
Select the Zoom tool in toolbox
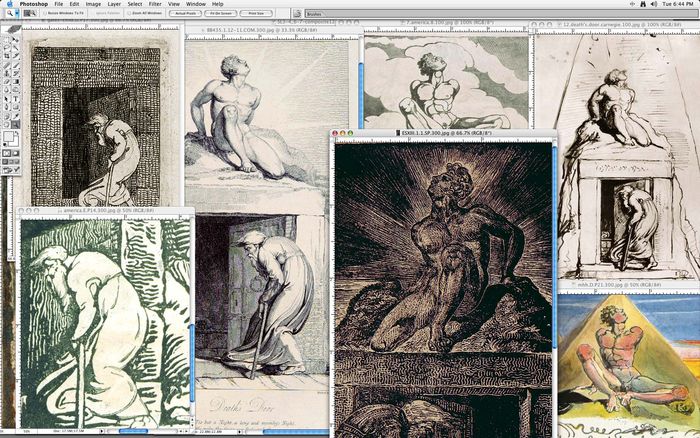[15, 123]
